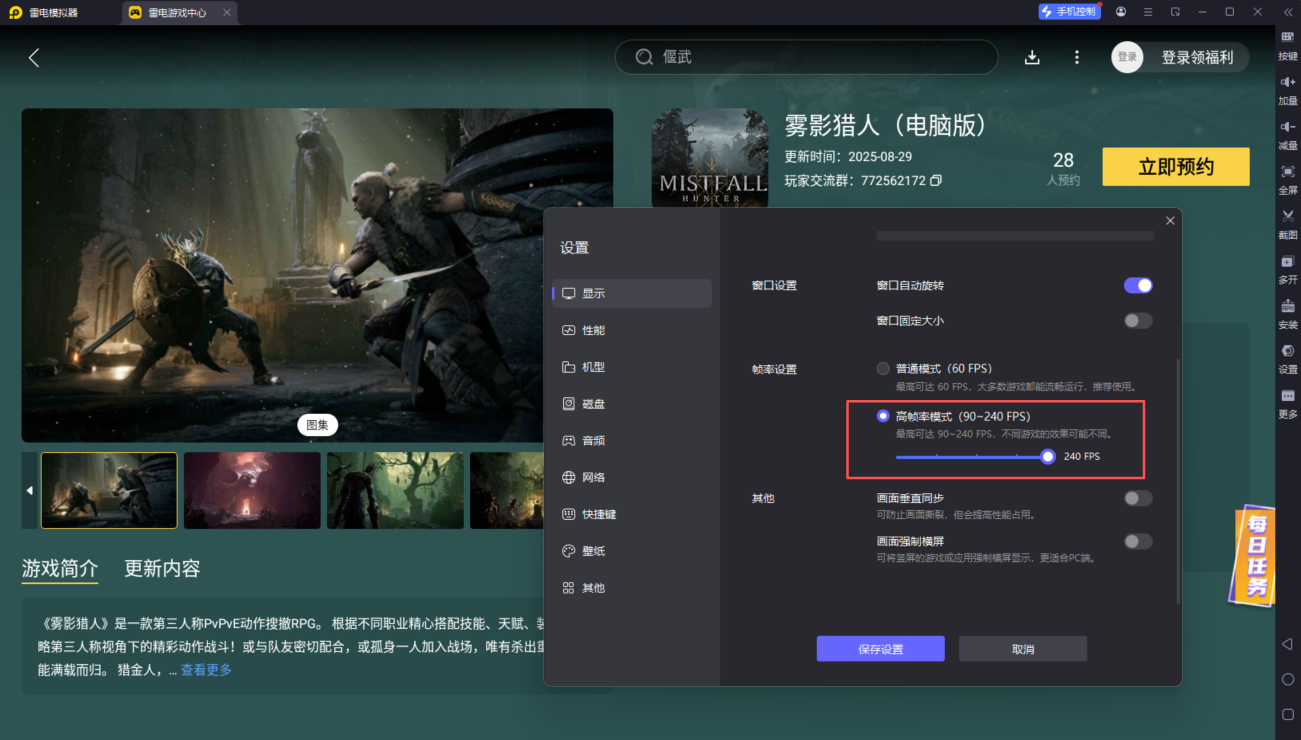
Task: Turn on 画面强制横屏 toggle
Action: point(1138,541)
